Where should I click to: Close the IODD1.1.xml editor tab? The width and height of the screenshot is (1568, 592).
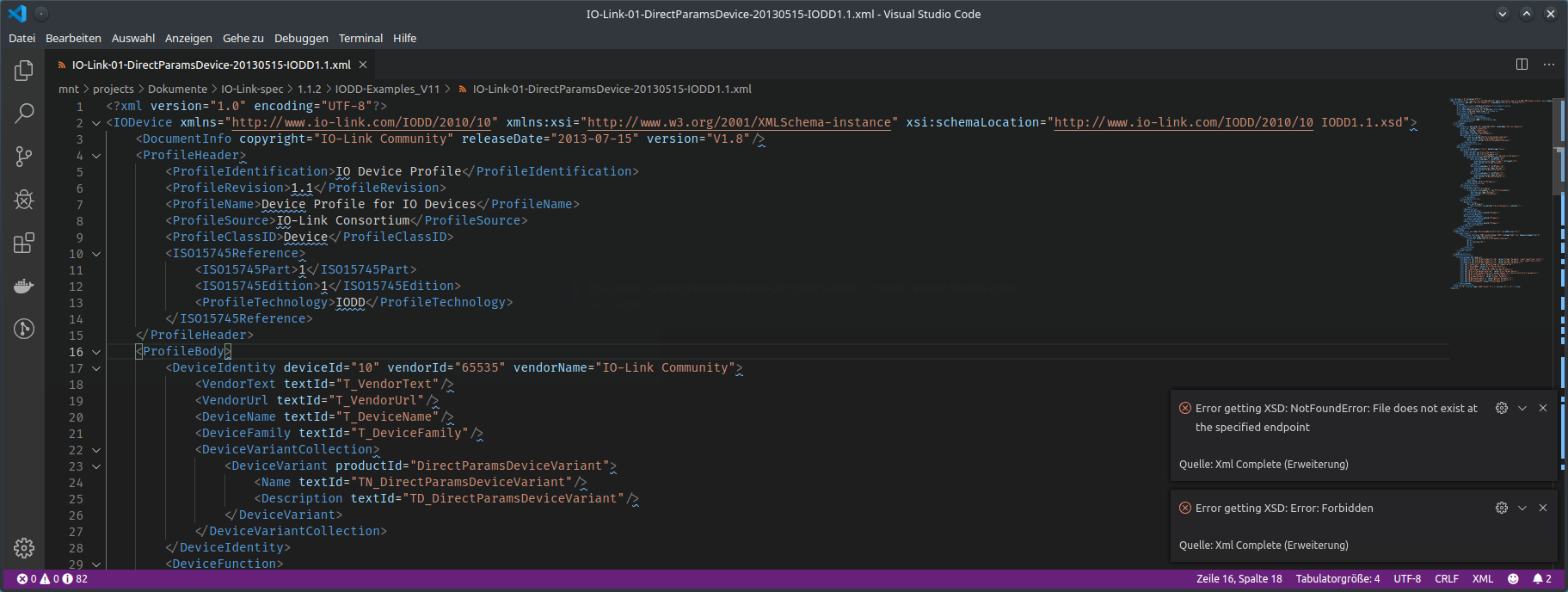[363, 65]
